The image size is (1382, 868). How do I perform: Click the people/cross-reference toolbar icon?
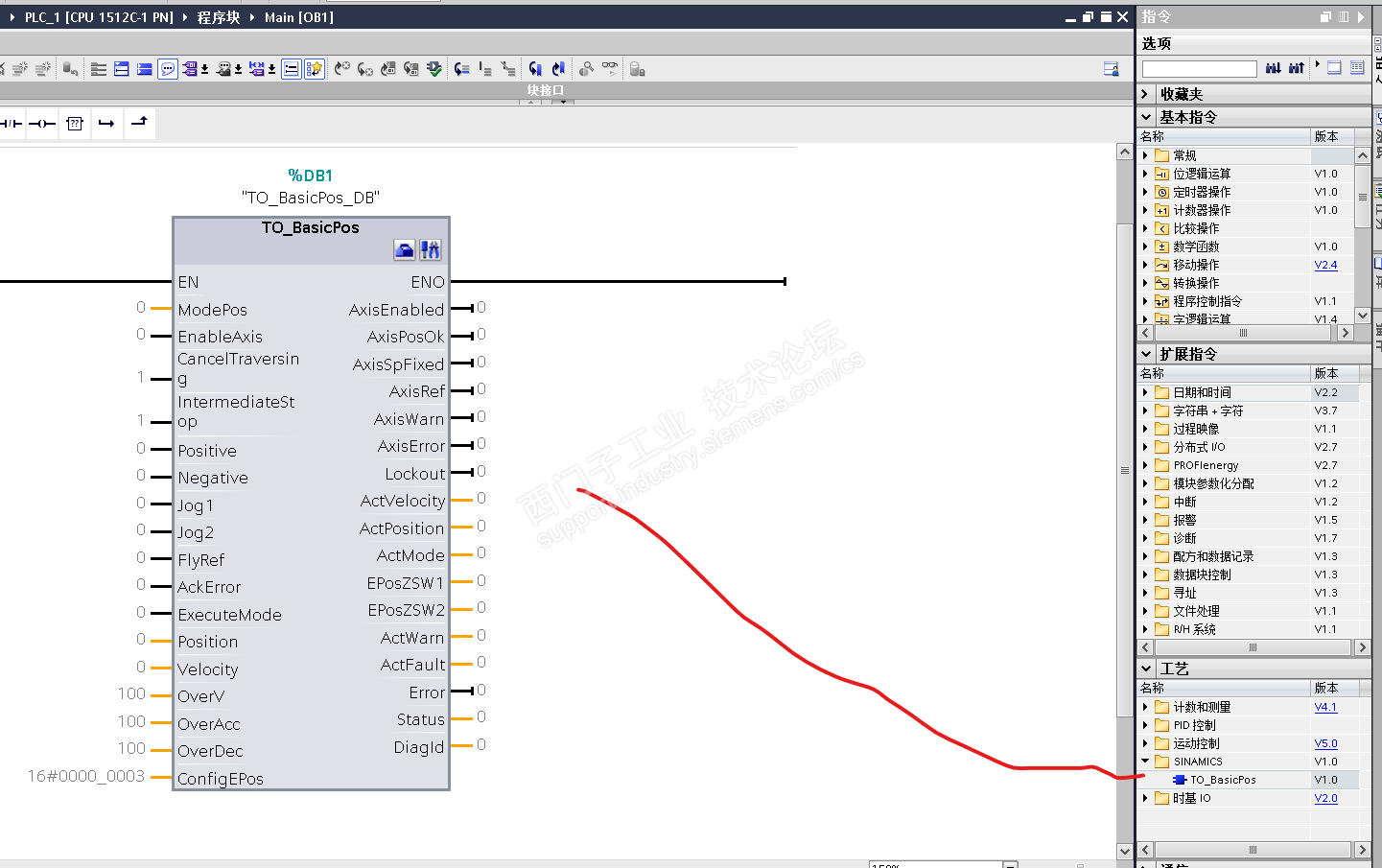(587, 69)
